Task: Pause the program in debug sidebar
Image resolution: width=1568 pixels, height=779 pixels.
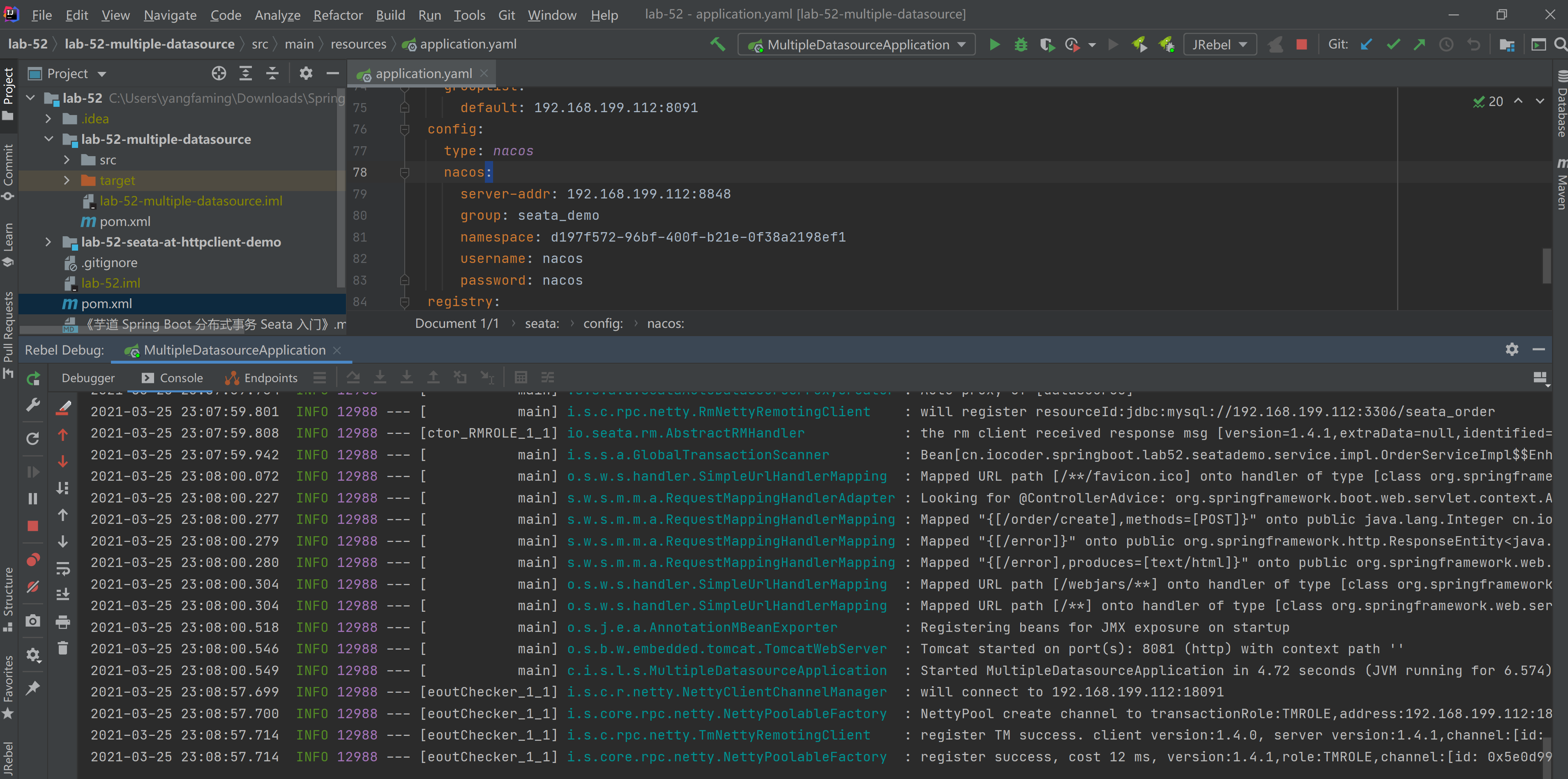Action: click(33, 499)
